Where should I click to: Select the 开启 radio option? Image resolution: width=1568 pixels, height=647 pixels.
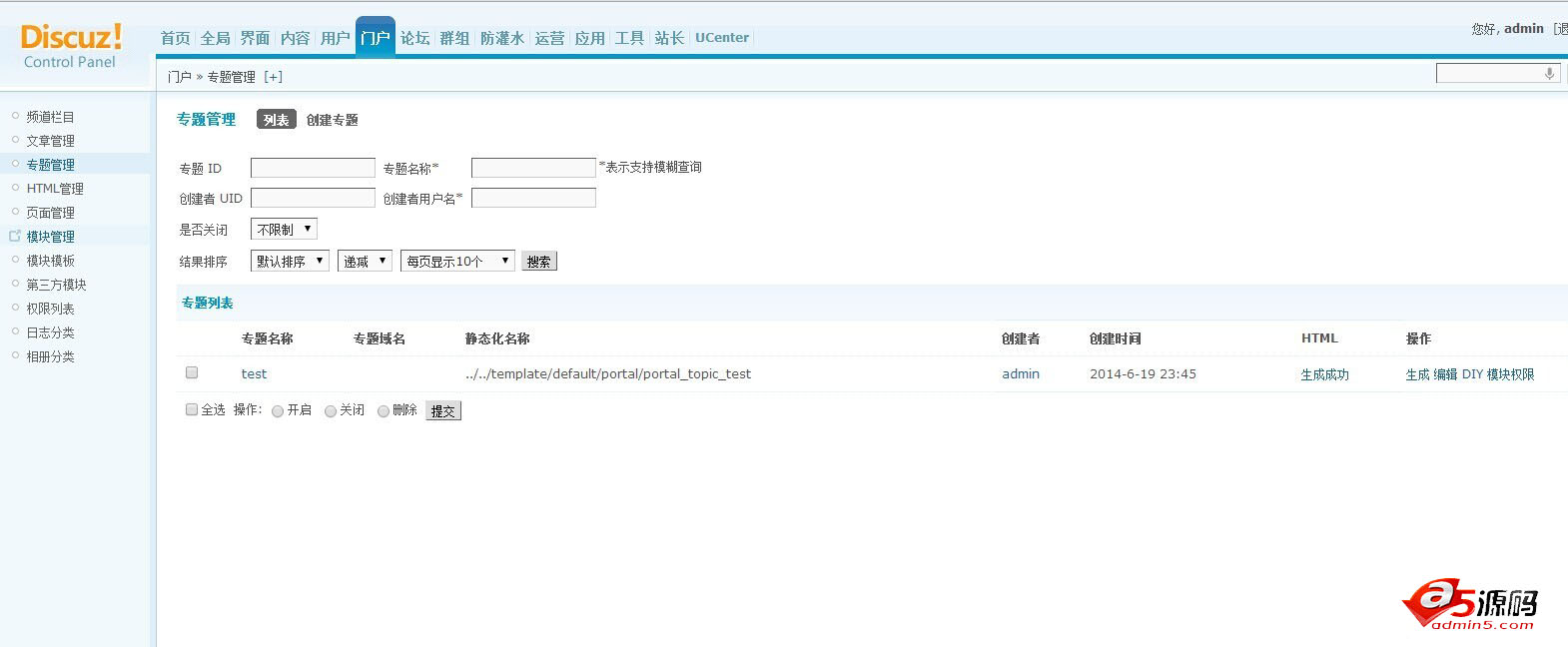tap(278, 411)
